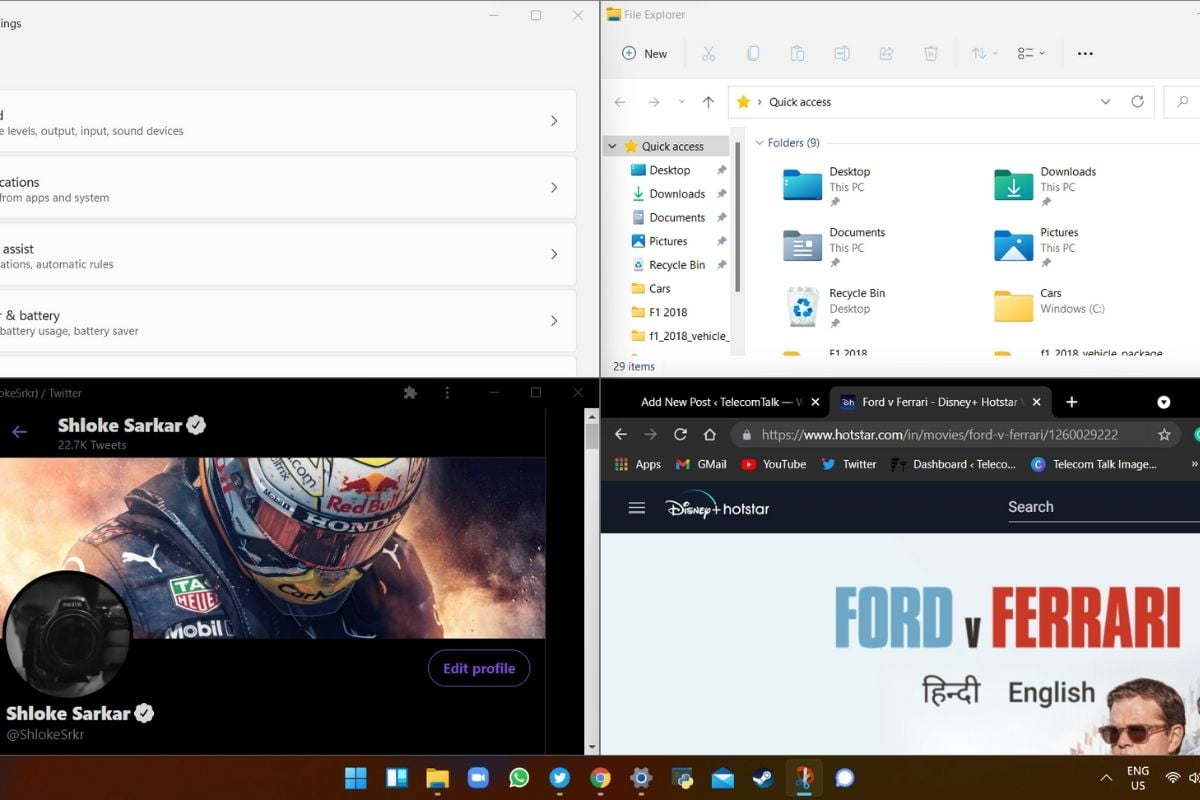
Task: Click the Chrome address bar URL
Action: coord(939,435)
